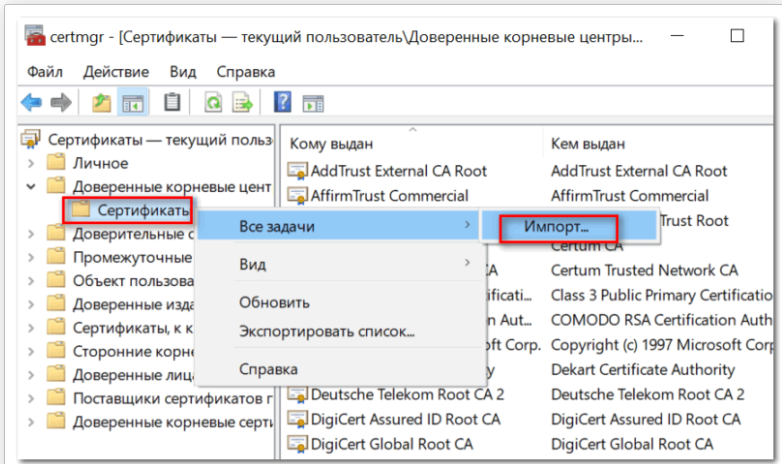782x464 pixels.
Task: Click the blue Help question mark icon
Action: (282, 102)
